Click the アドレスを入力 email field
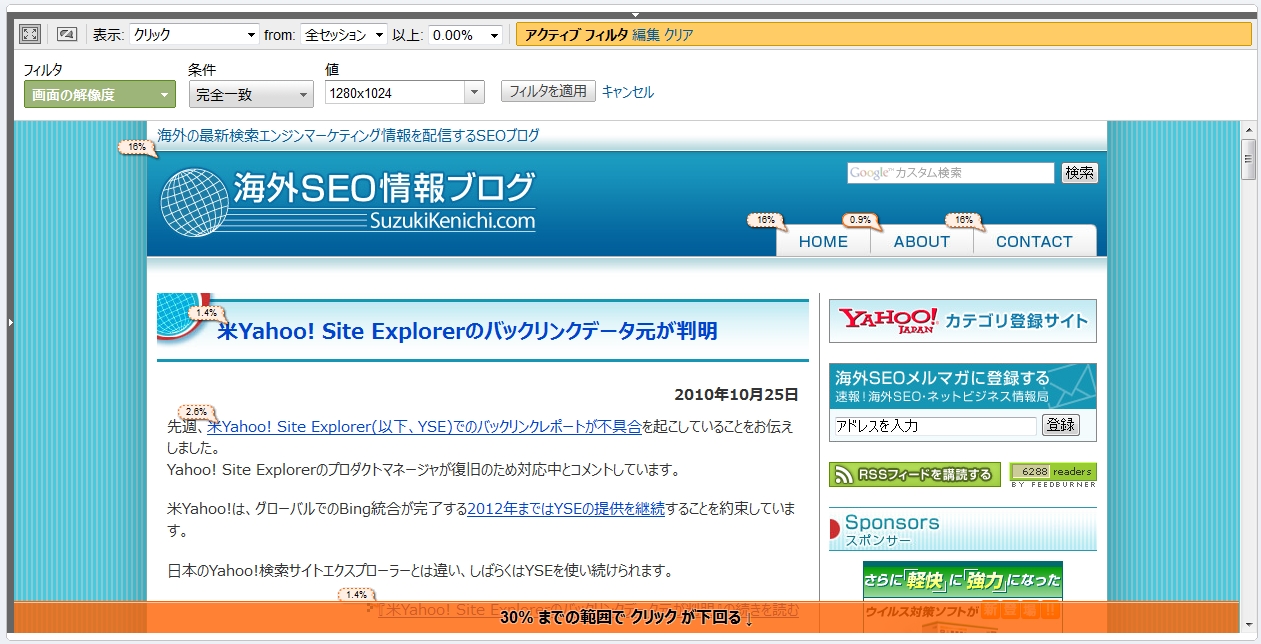 point(934,425)
